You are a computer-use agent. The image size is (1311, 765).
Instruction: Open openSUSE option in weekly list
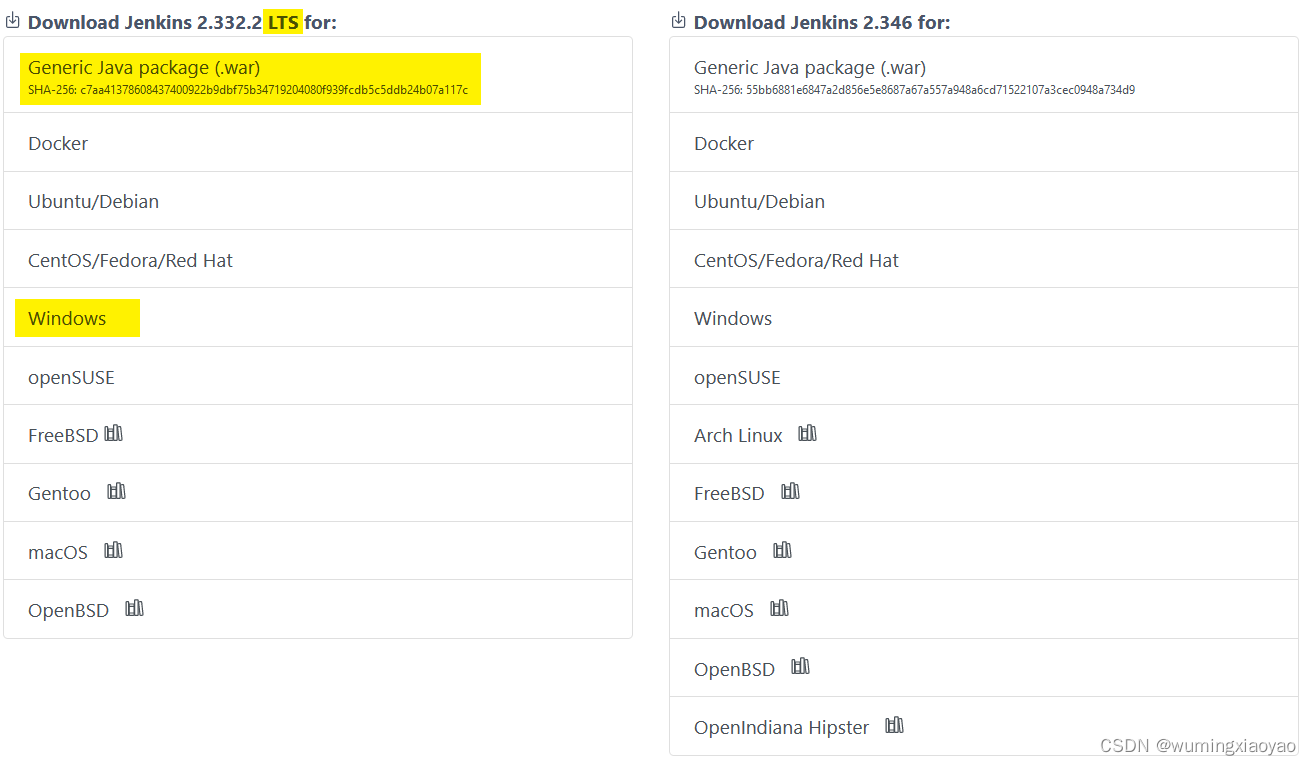coord(984,377)
